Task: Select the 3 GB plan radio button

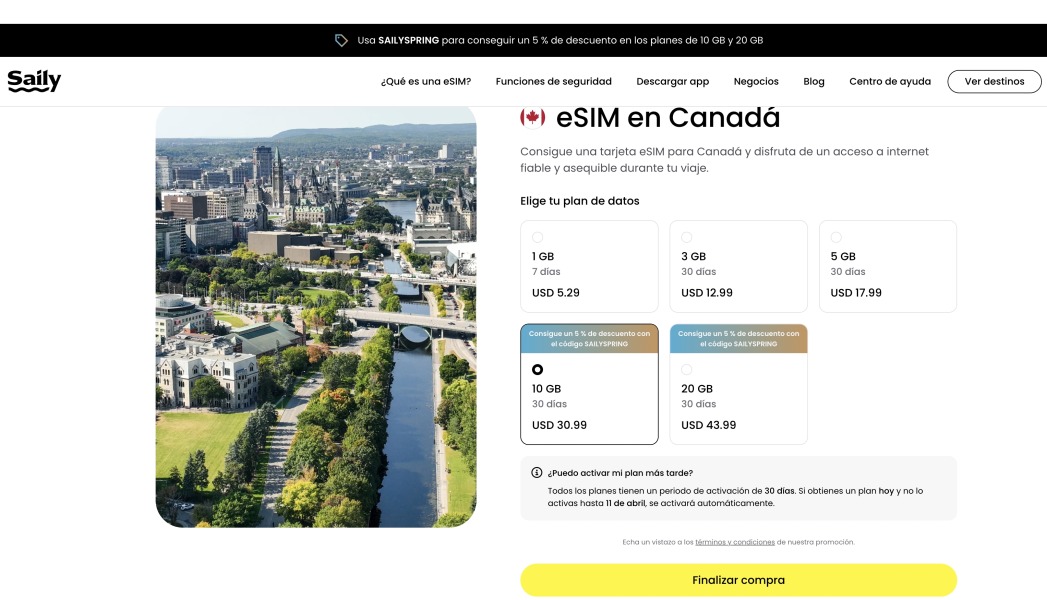Action: coord(687,237)
